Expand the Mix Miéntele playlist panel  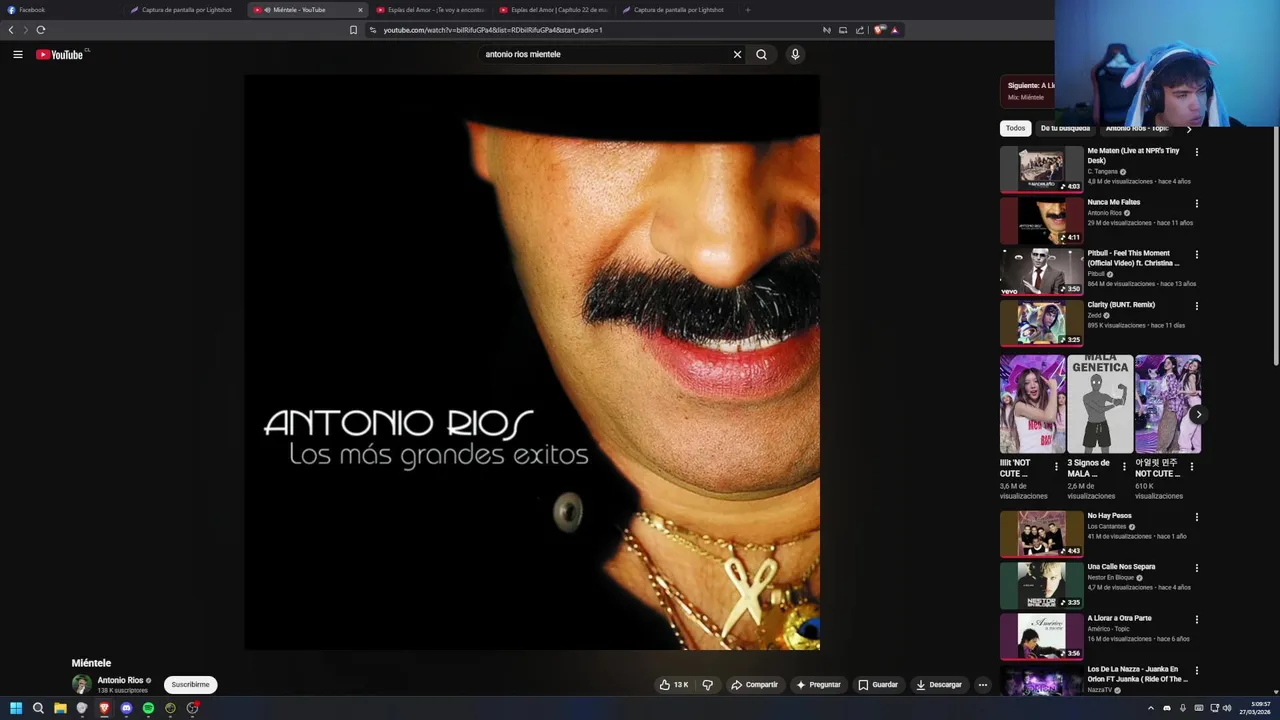(x=1027, y=91)
